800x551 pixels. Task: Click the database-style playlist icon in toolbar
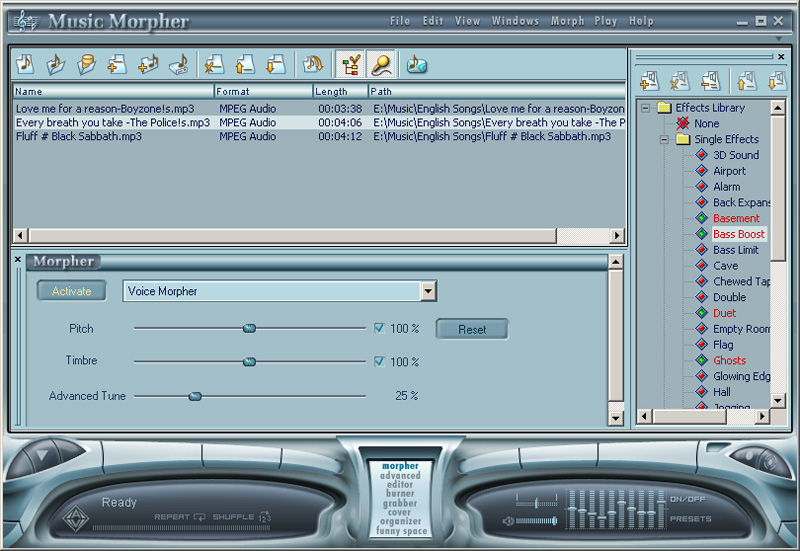[x=87, y=65]
